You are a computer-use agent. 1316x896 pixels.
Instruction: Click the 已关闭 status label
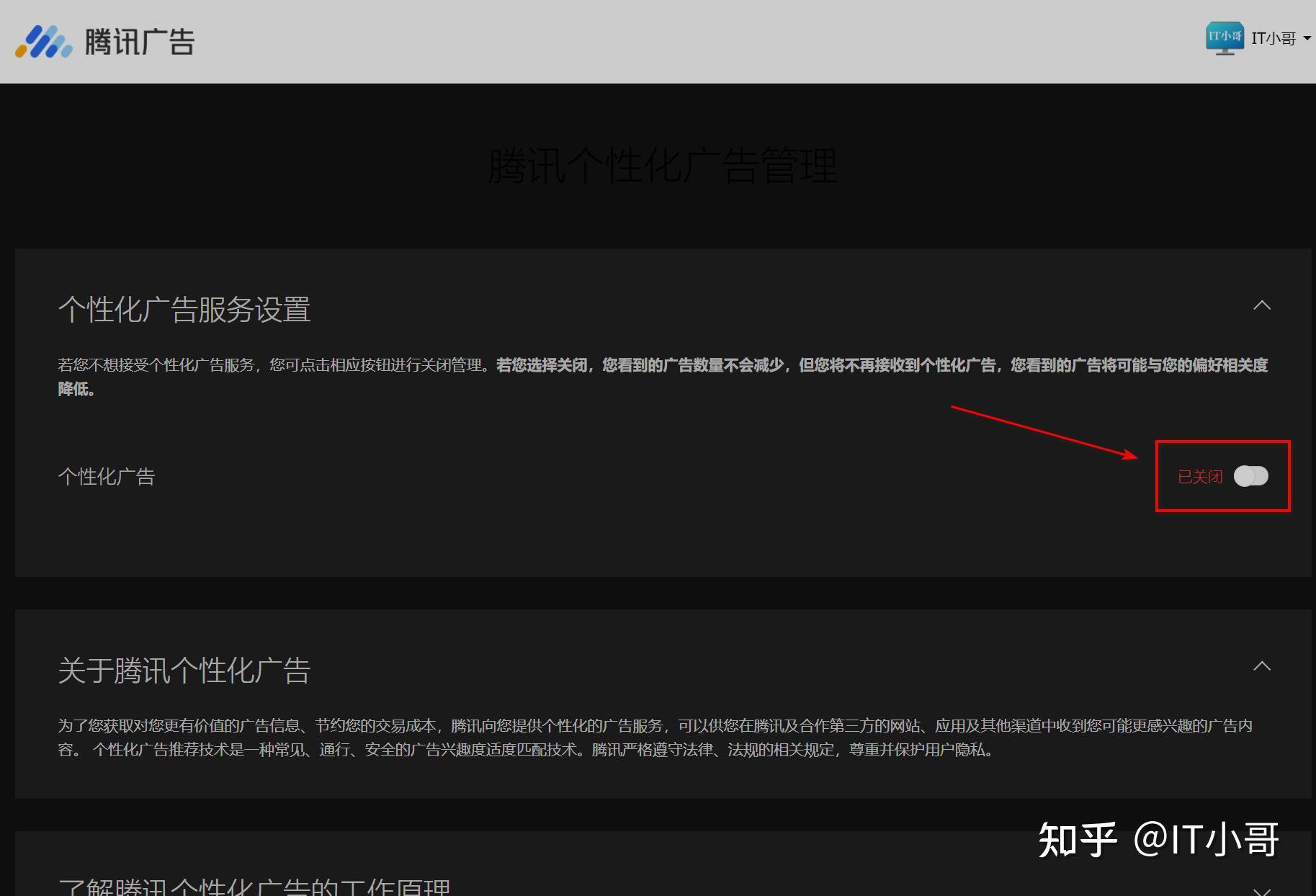click(x=1200, y=477)
